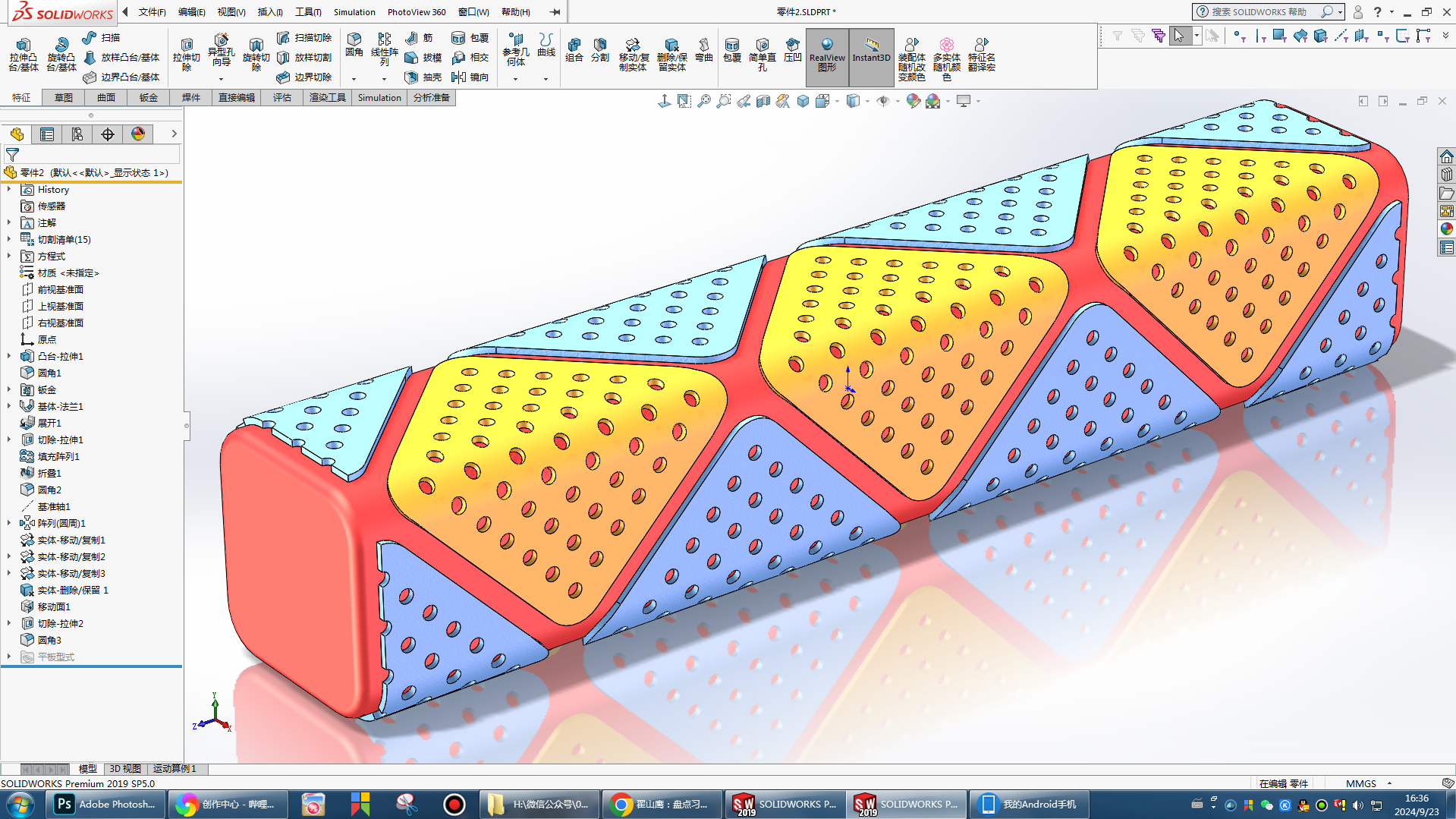The width and height of the screenshot is (1456, 819).
Task: Expand the 凸台-拉伸1 feature
Action: (x=9, y=357)
